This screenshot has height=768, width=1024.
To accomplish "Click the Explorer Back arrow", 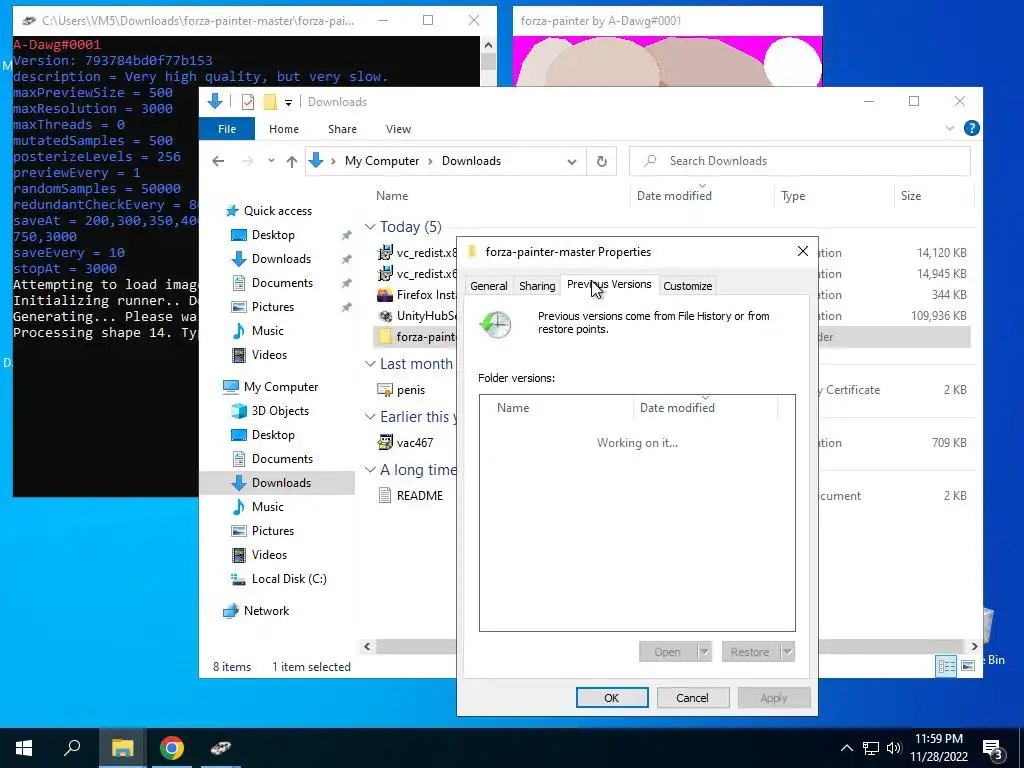I will [x=218, y=161].
